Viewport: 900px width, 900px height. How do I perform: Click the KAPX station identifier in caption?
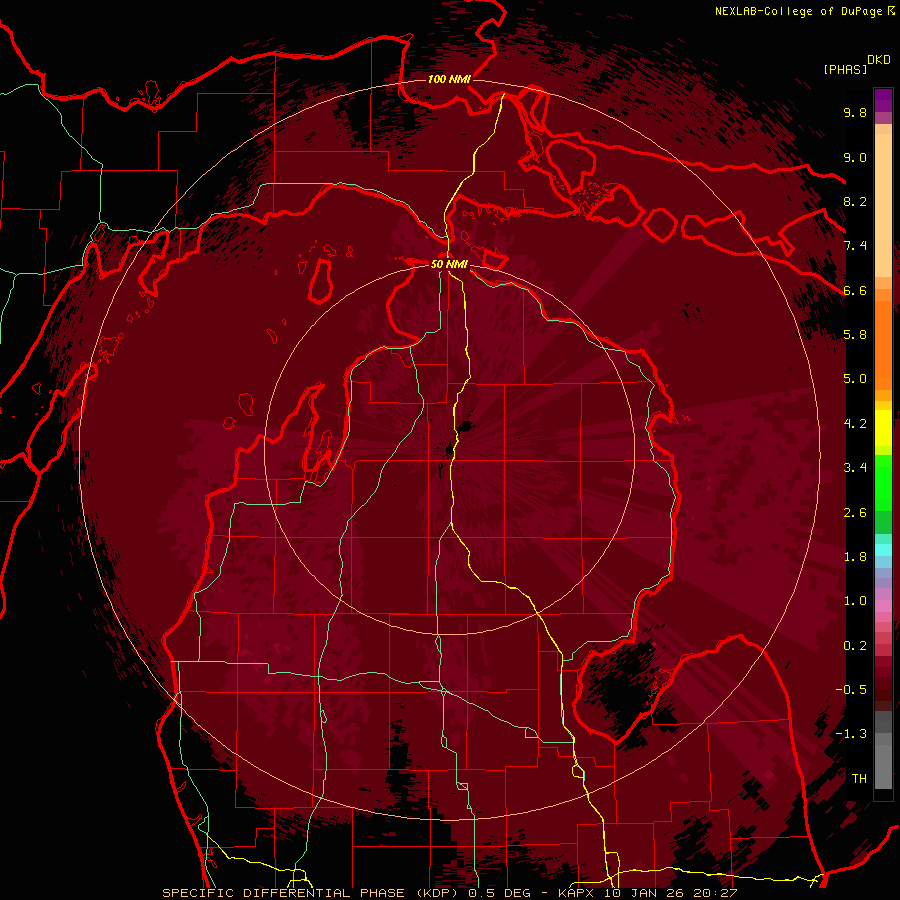click(577, 893)
